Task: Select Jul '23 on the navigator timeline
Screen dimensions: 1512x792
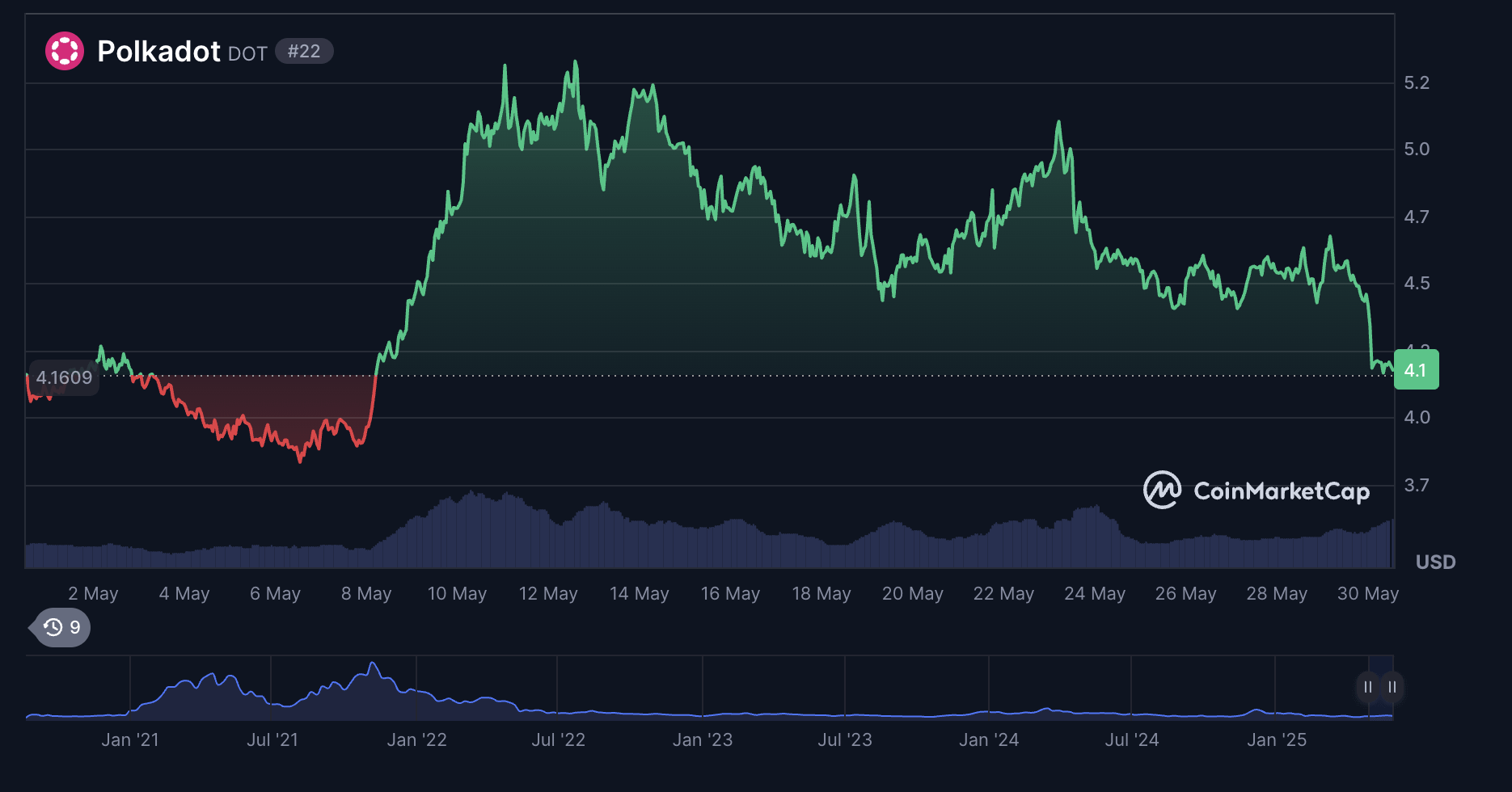Action: (845, 739)
